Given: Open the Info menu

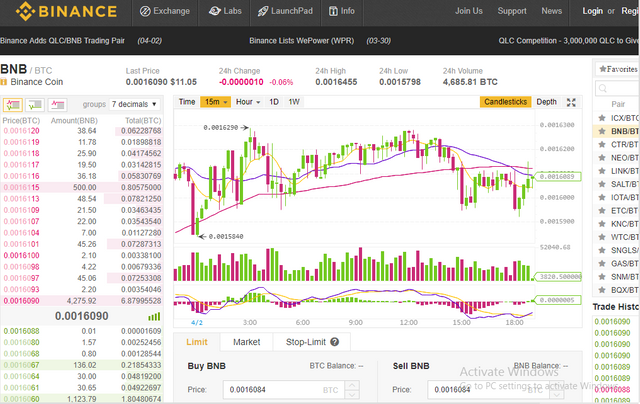Looking at the screenshot, I should coord(342,11).
